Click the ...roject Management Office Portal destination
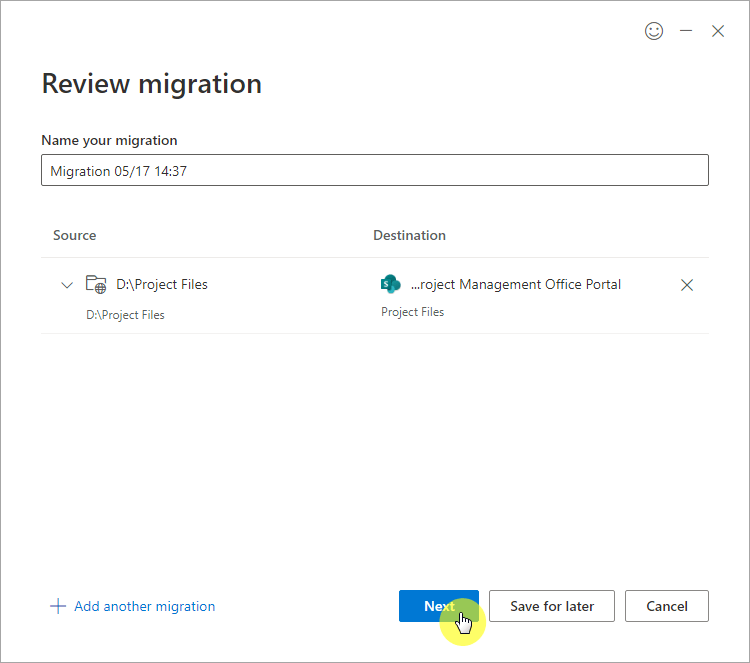 coord(516,284)
